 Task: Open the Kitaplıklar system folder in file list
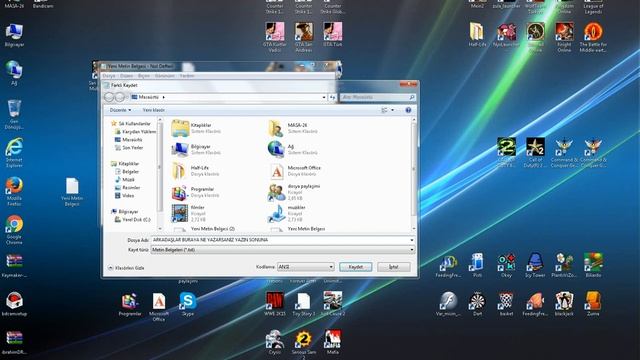pos(196,128)
